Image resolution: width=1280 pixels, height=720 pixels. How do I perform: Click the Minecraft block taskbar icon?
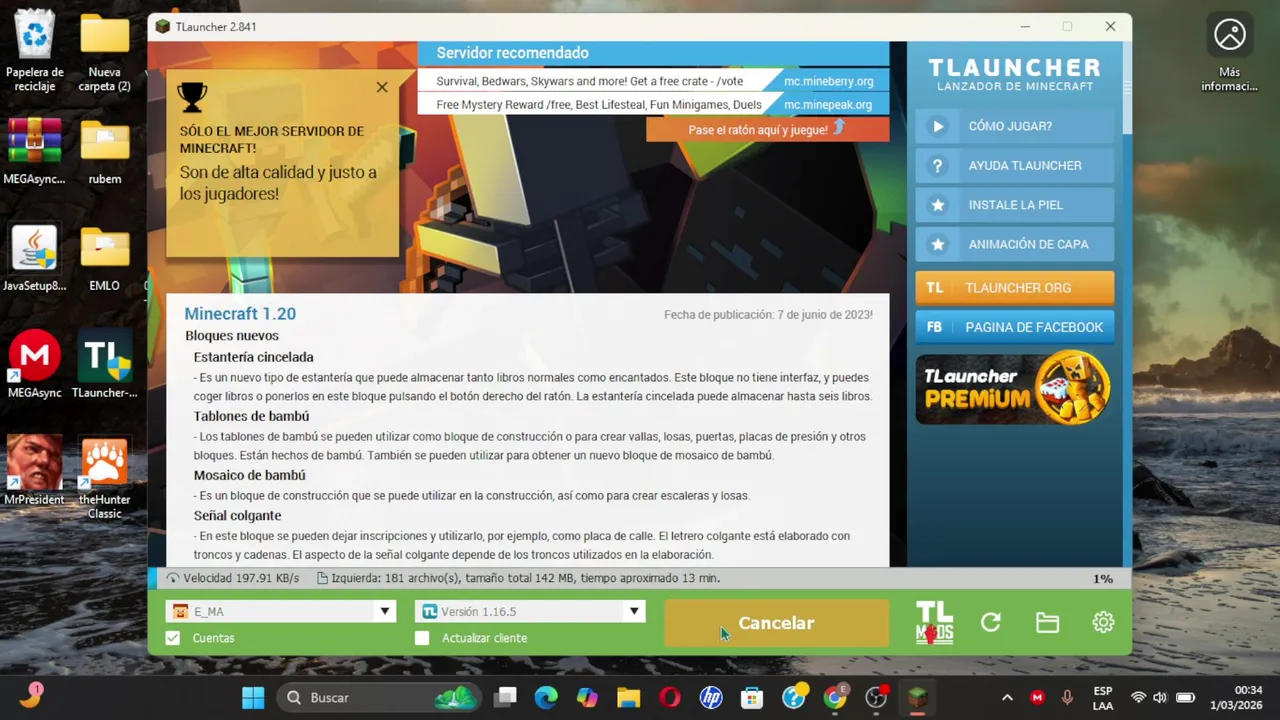tap(917, 698)
